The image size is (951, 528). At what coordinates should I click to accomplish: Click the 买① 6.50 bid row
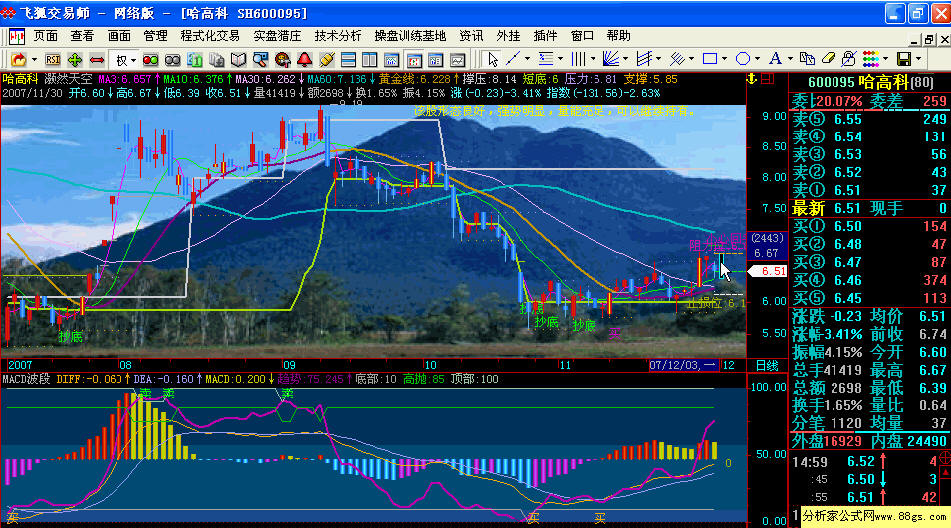(x=869, y=226)
